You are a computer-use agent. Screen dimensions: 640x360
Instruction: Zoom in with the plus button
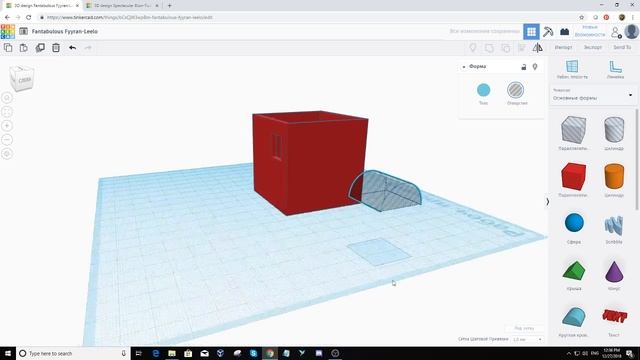click(x=7, y=126)
